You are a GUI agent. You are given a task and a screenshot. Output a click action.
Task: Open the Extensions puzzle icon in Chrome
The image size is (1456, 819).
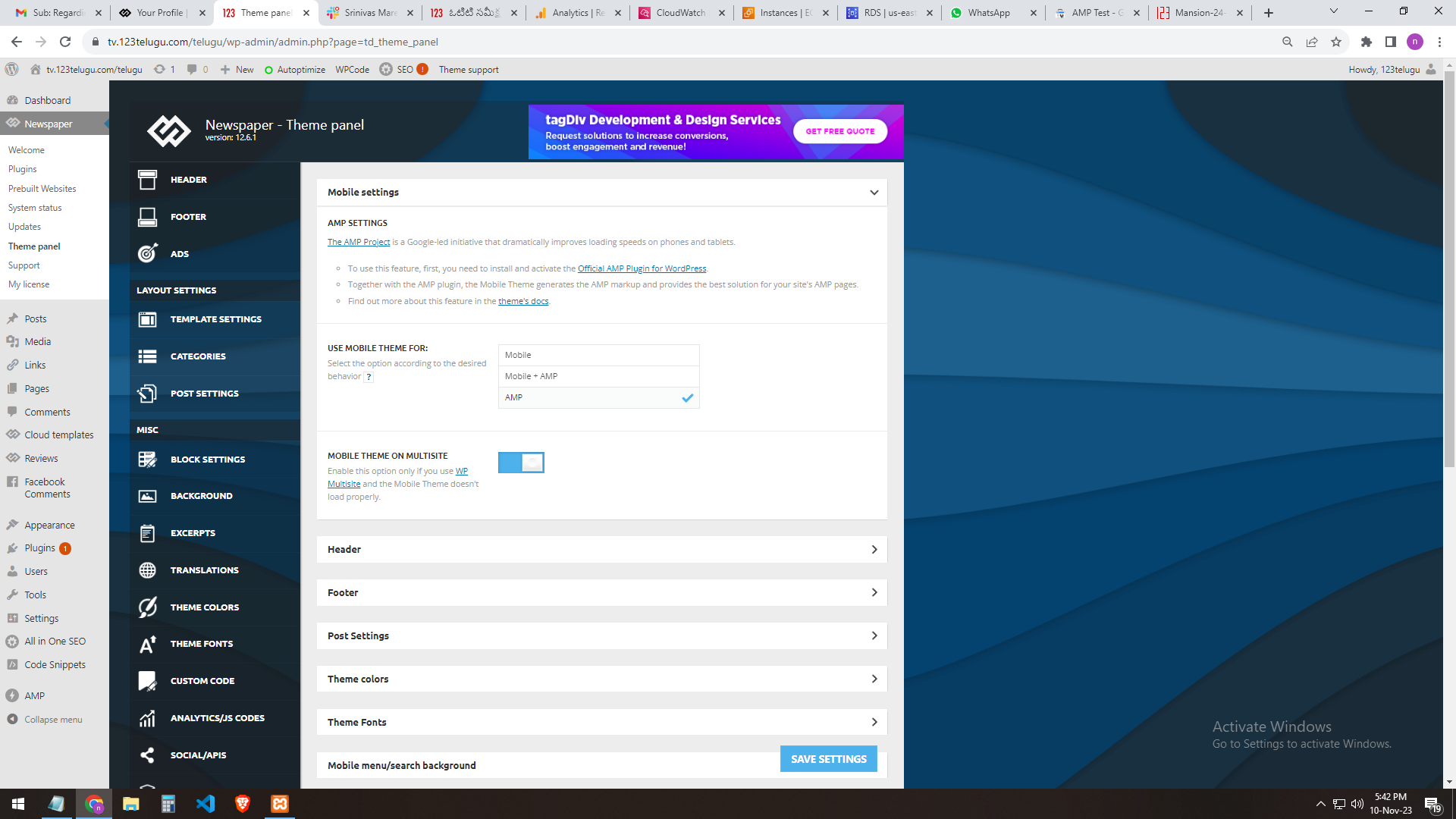1367,42
